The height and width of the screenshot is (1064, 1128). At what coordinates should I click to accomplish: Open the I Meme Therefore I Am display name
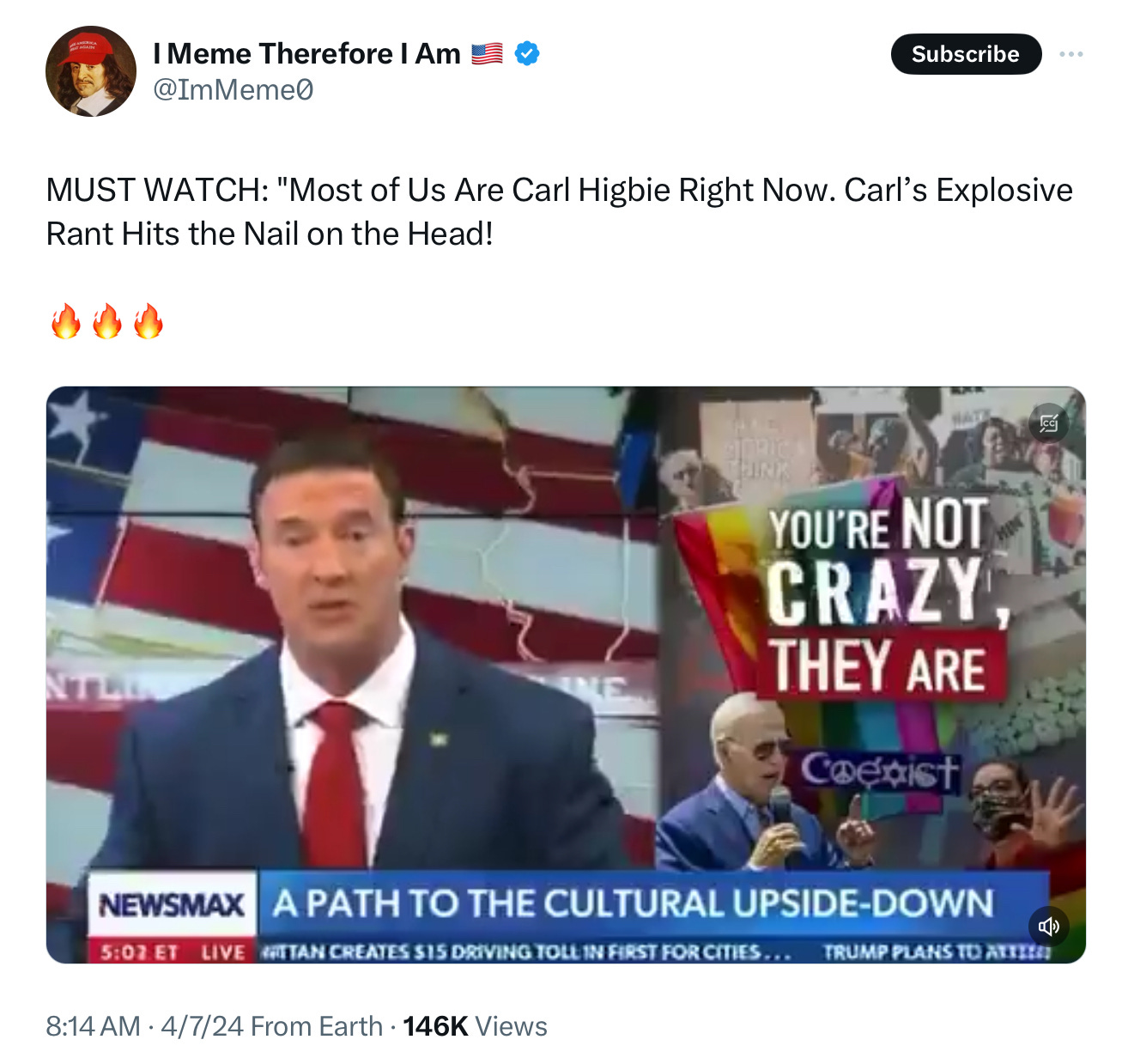(306, 53)
